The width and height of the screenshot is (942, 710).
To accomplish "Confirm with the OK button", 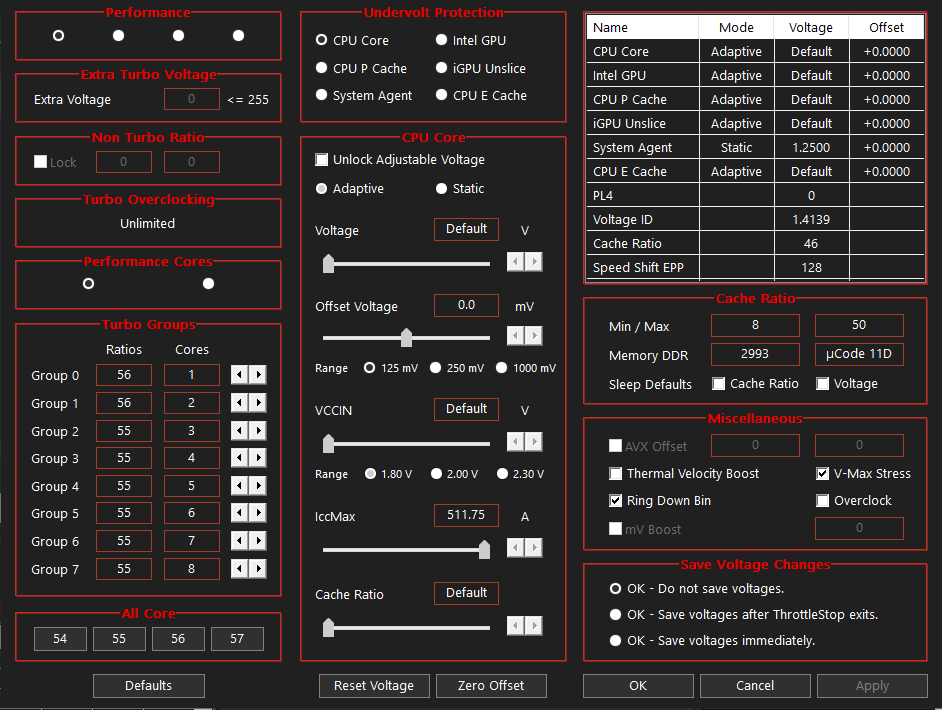I will [x=638, y=685].
